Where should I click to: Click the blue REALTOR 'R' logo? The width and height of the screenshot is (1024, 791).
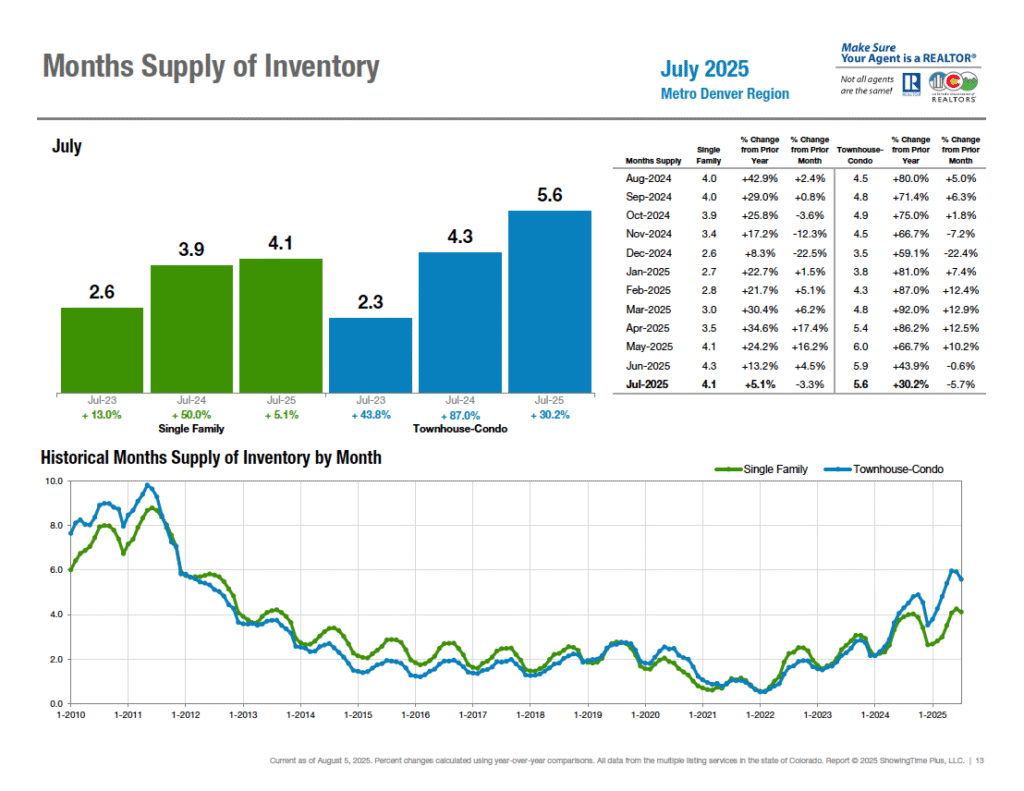click(x=911, y=85)
